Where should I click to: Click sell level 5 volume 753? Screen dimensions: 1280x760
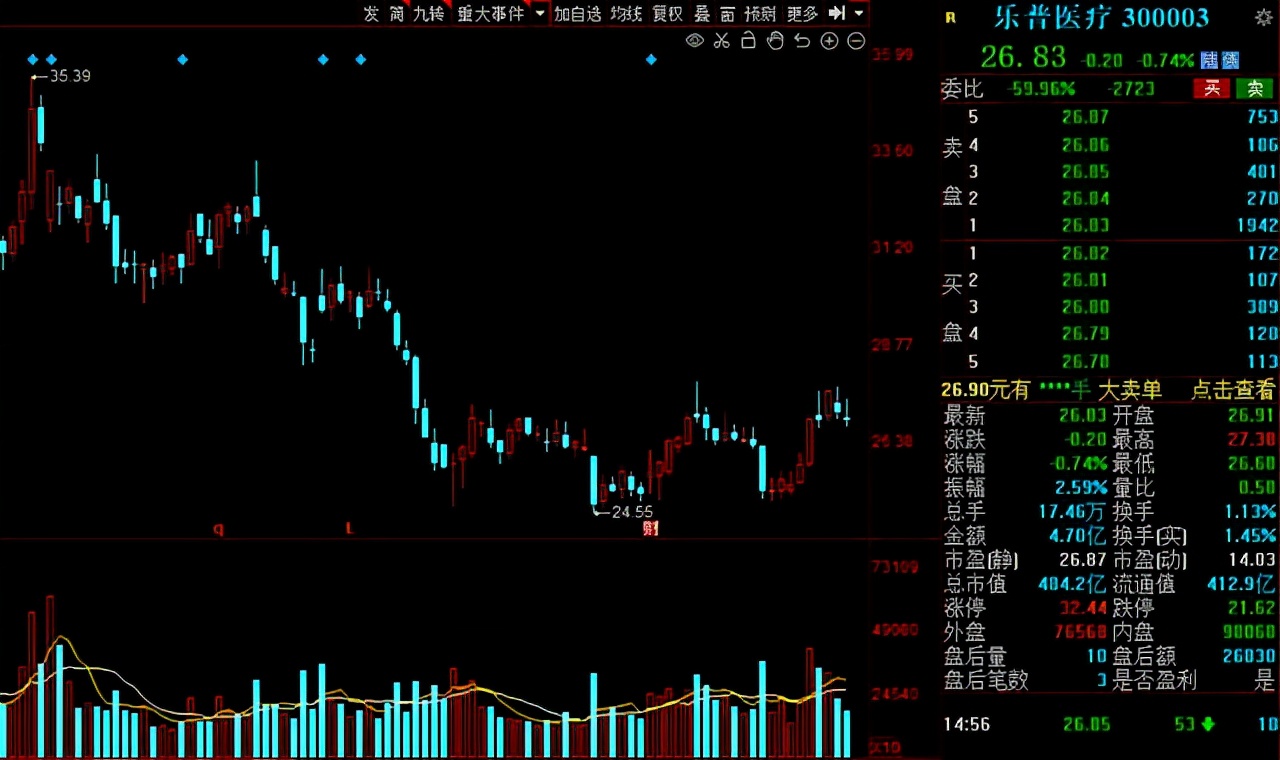tap(1262, 117)
